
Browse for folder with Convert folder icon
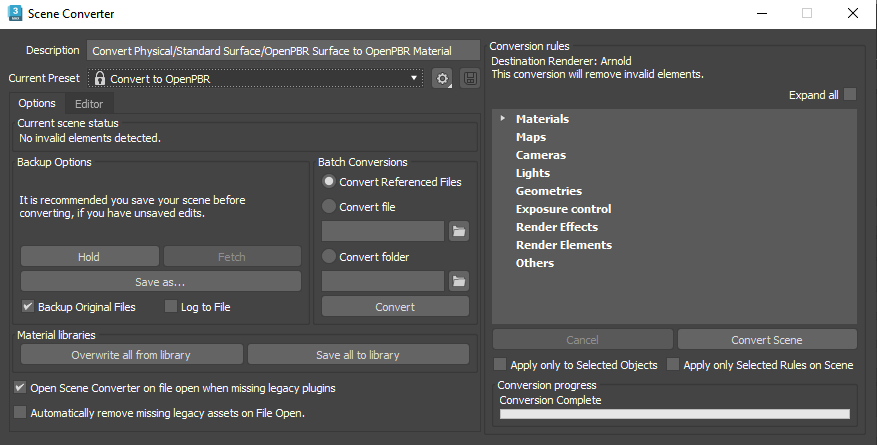point(459,281)
